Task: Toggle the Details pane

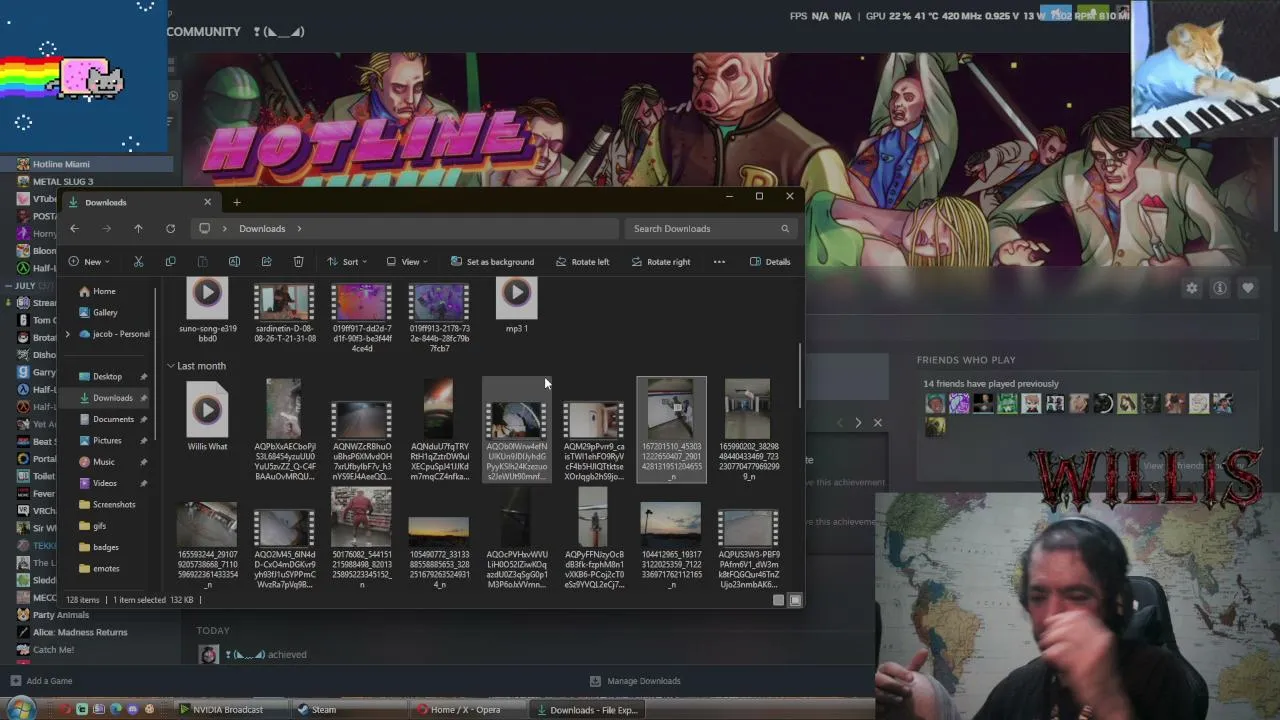Action: pos(770,262)
